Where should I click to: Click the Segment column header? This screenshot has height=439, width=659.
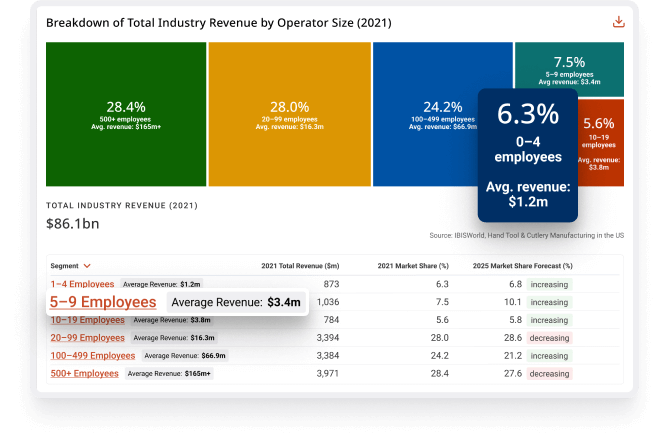click(x=64, y=266)
